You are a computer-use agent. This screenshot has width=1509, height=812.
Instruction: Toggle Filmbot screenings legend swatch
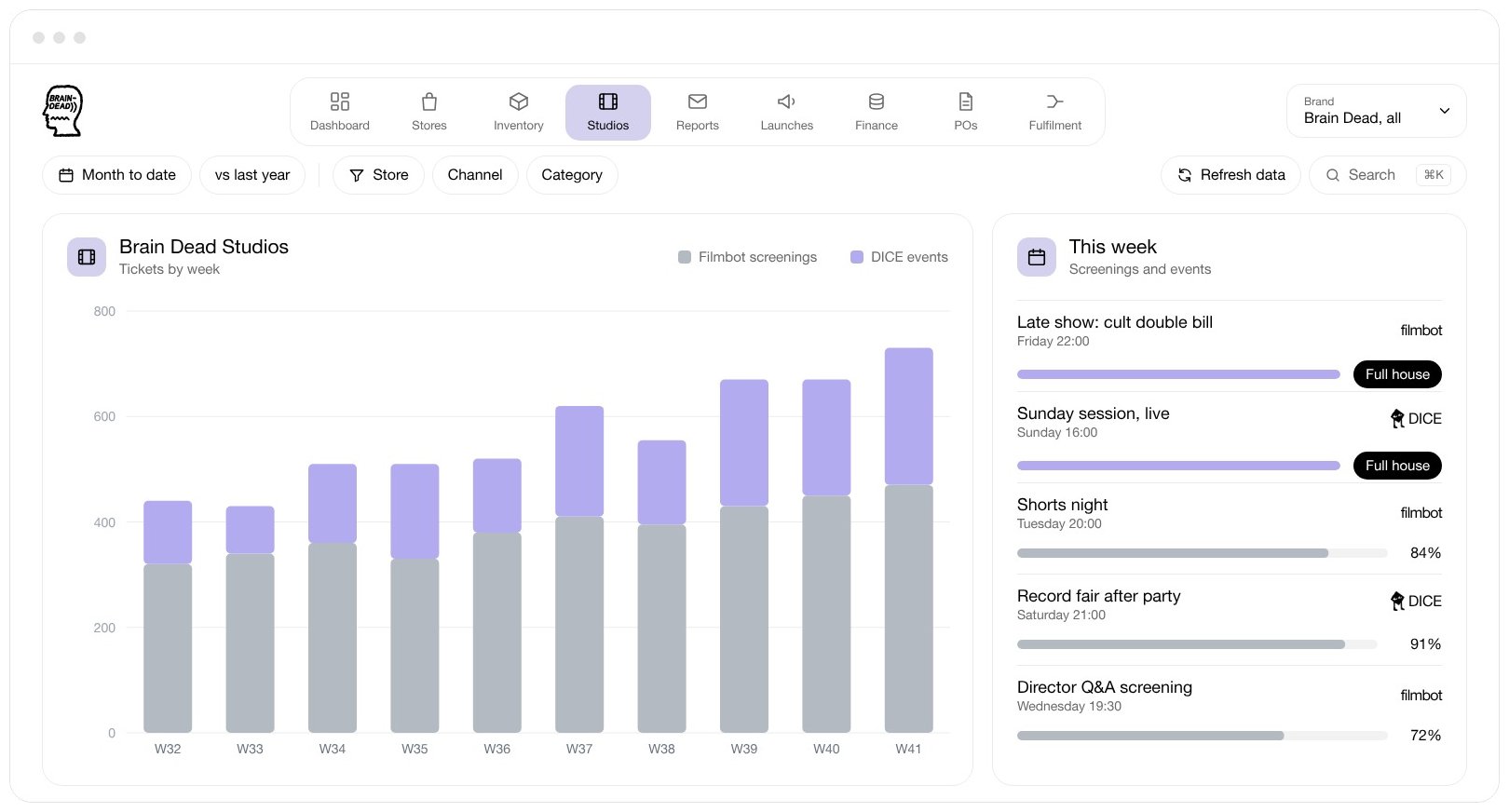coord(685,257)
